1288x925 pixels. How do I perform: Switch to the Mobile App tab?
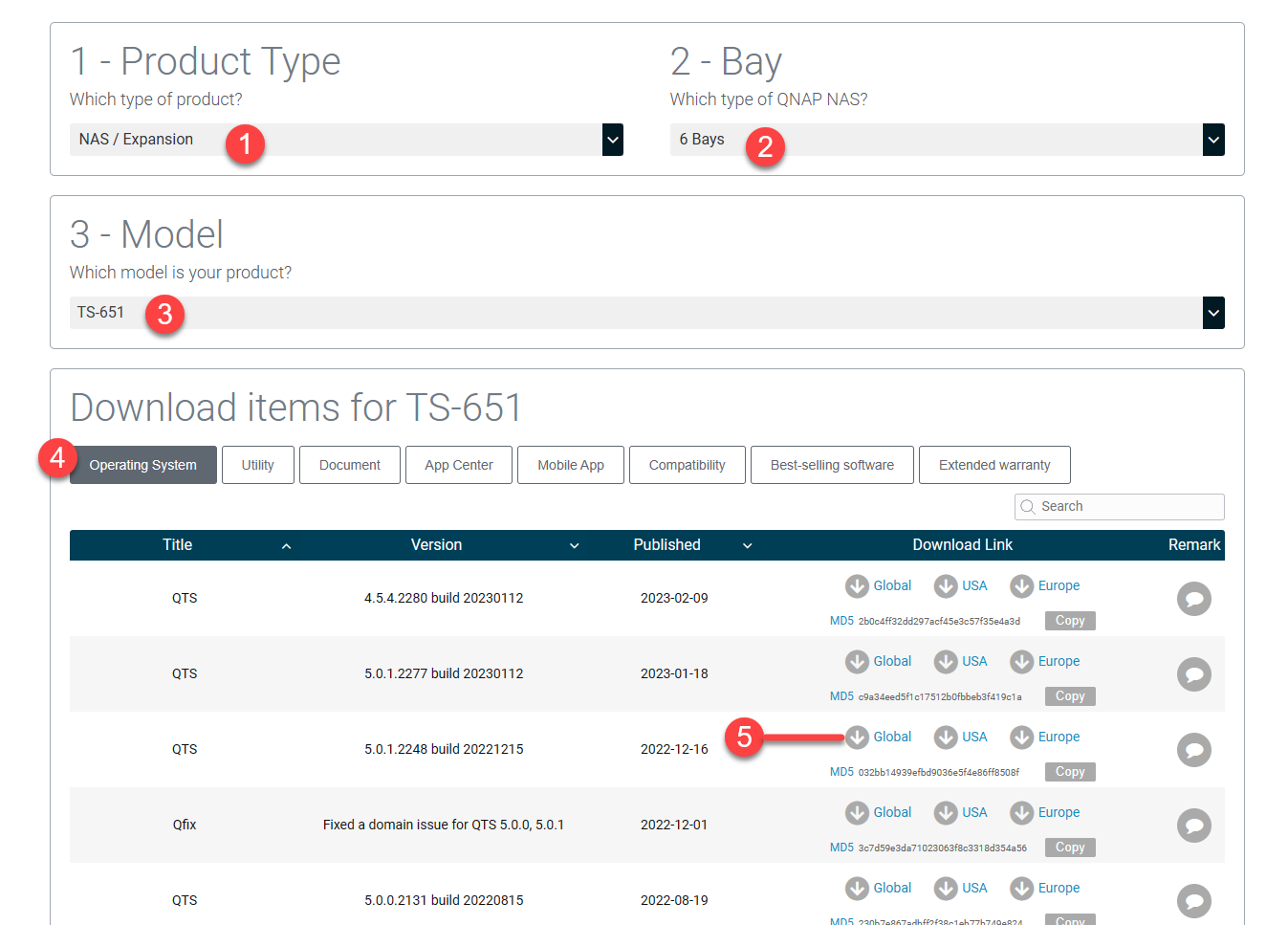[x=571, y=465]
